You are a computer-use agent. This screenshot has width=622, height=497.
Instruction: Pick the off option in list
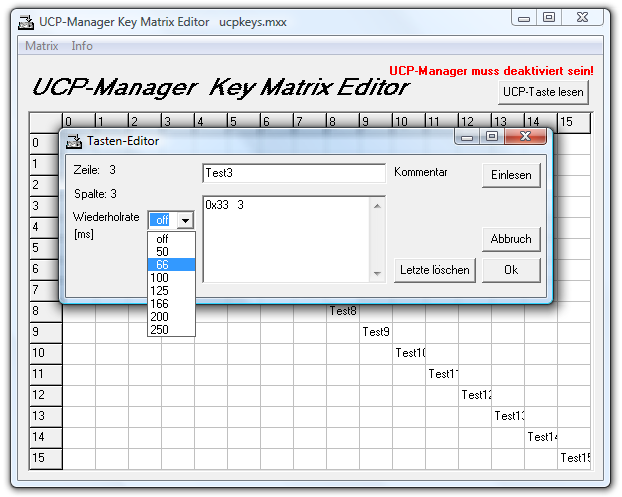click(x=162, y=239)
